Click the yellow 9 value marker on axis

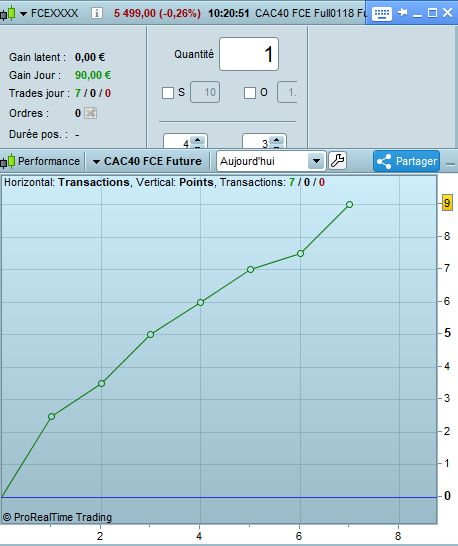pos(447,203)
